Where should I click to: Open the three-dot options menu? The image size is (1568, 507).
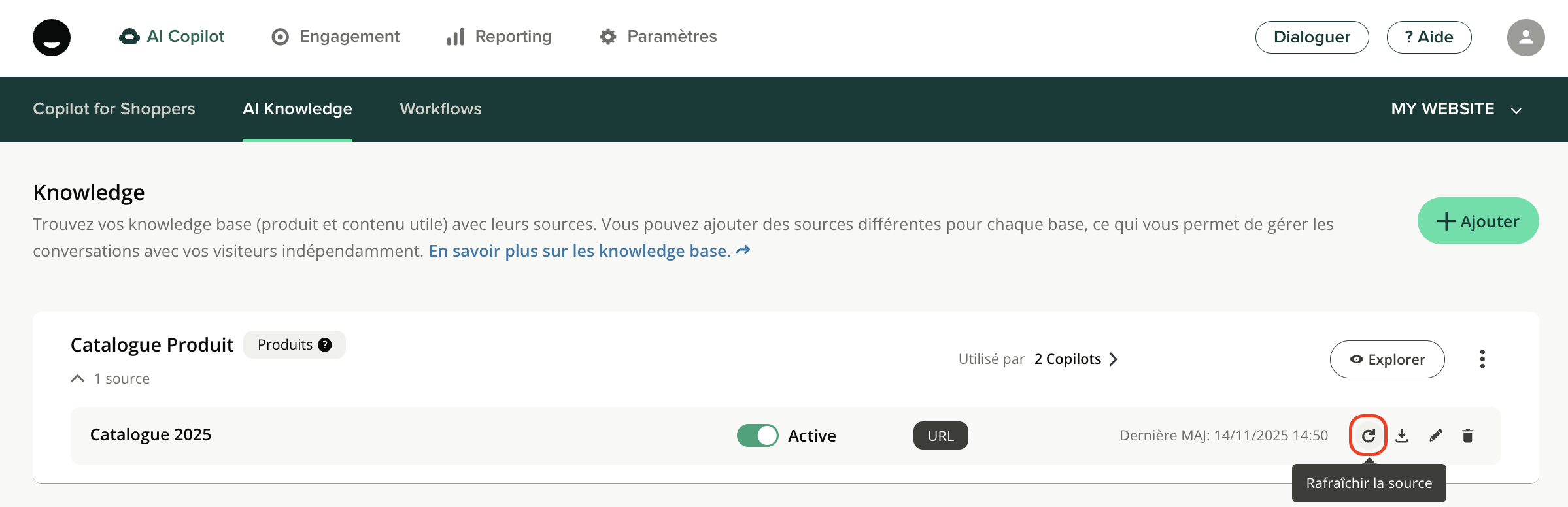tap(1482, 359)
